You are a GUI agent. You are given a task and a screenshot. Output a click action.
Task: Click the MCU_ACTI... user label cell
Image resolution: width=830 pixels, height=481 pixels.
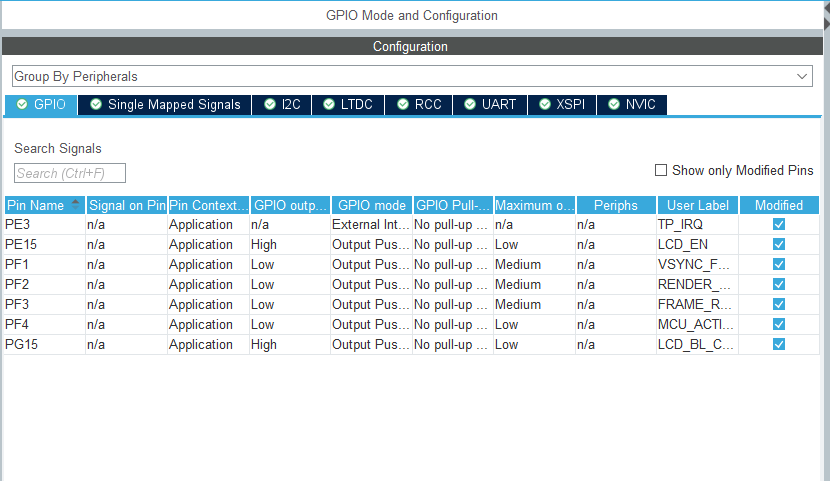pos(697,324)
